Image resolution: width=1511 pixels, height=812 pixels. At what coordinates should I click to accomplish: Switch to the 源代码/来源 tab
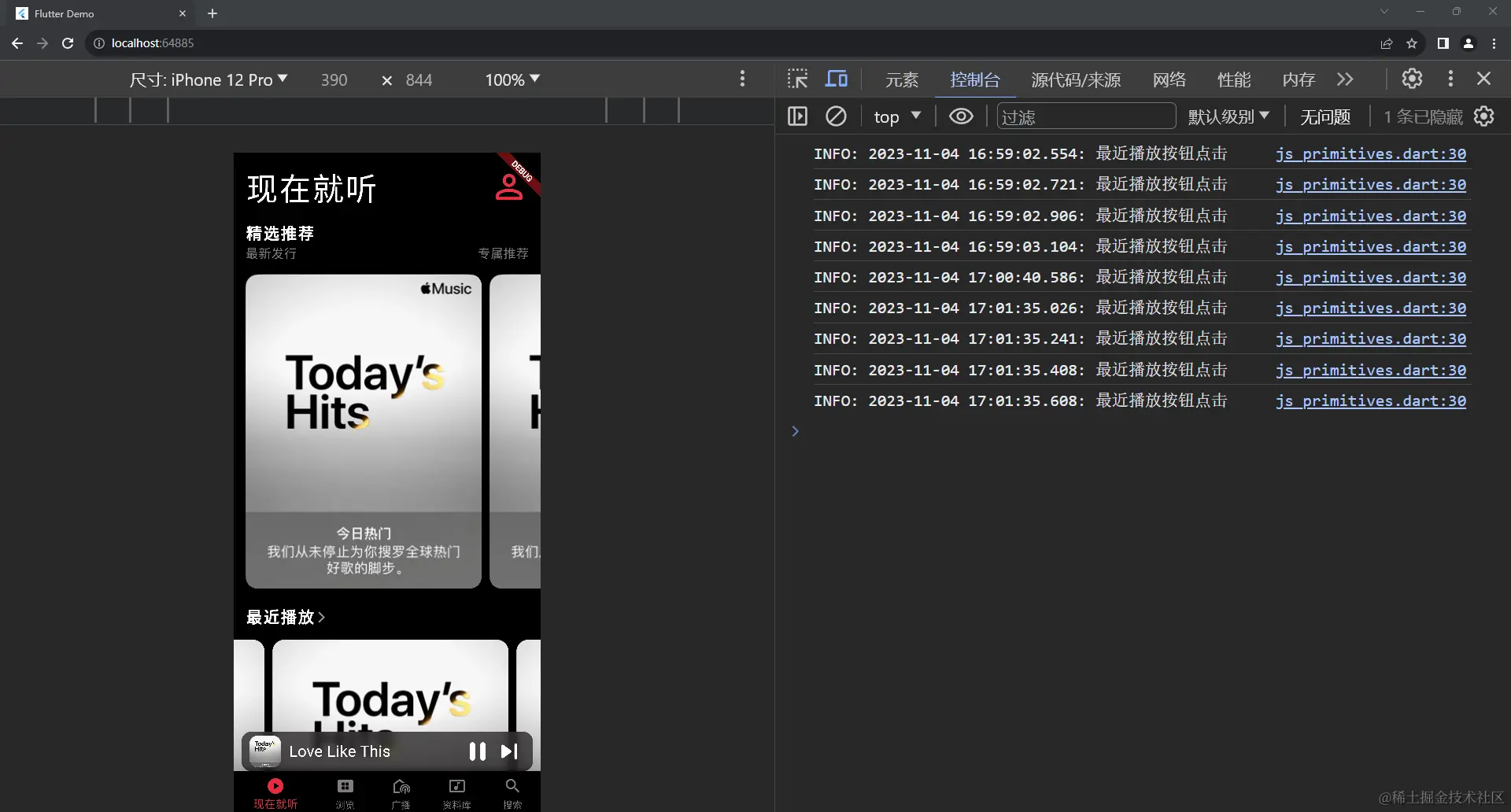pos(1076,79)
